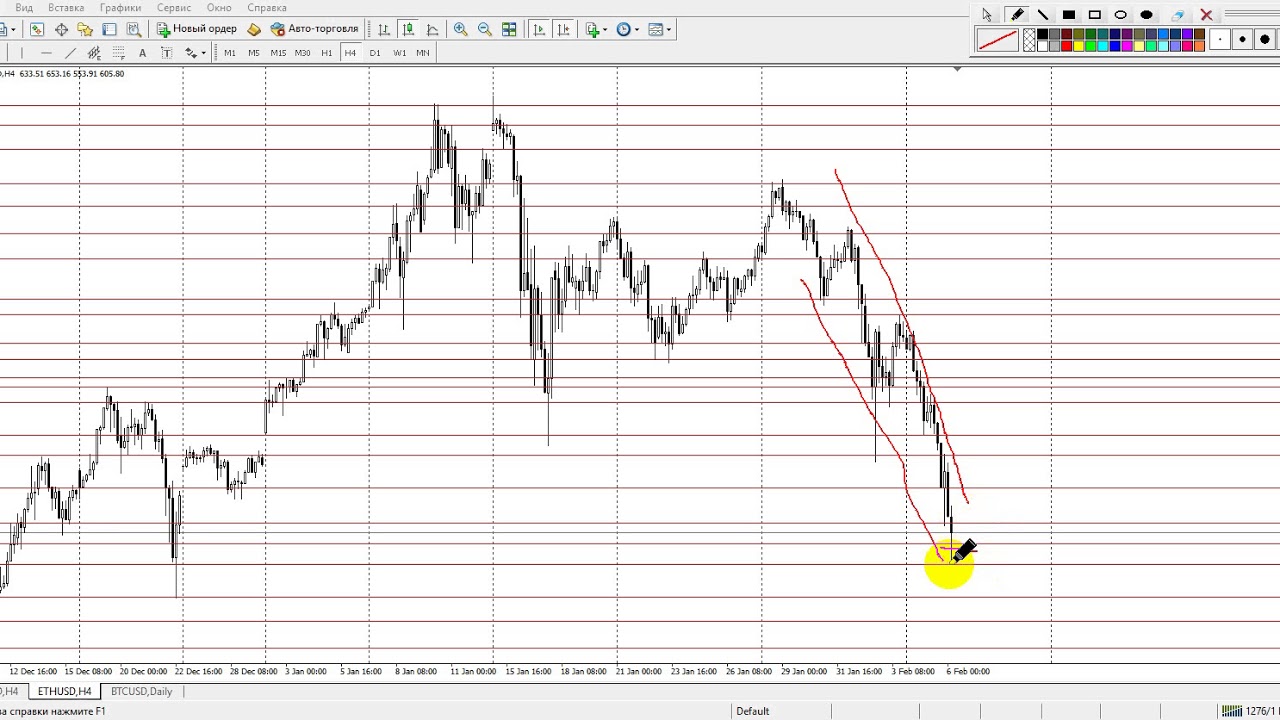Image resolution: width=1280 pixels, height=720 pixels.
Task: Tile chart windows icon
Action: click(x=509, y=30)
